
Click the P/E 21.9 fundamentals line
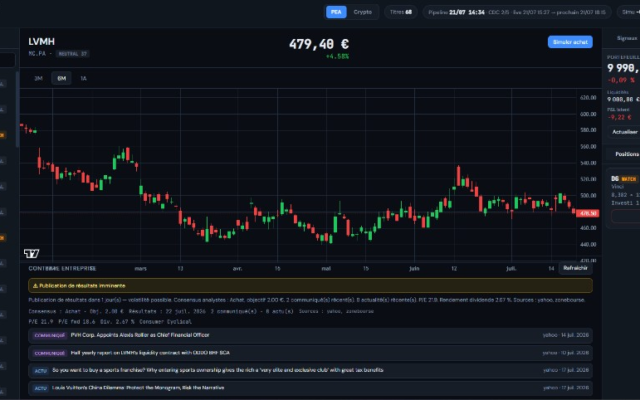click(x=110, y=322)
